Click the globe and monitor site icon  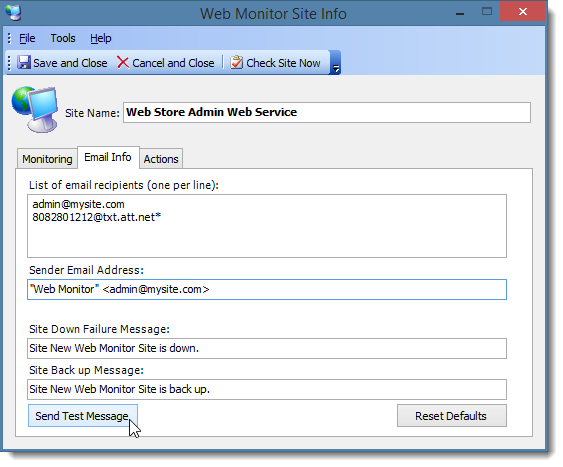[x=35, y=109]
